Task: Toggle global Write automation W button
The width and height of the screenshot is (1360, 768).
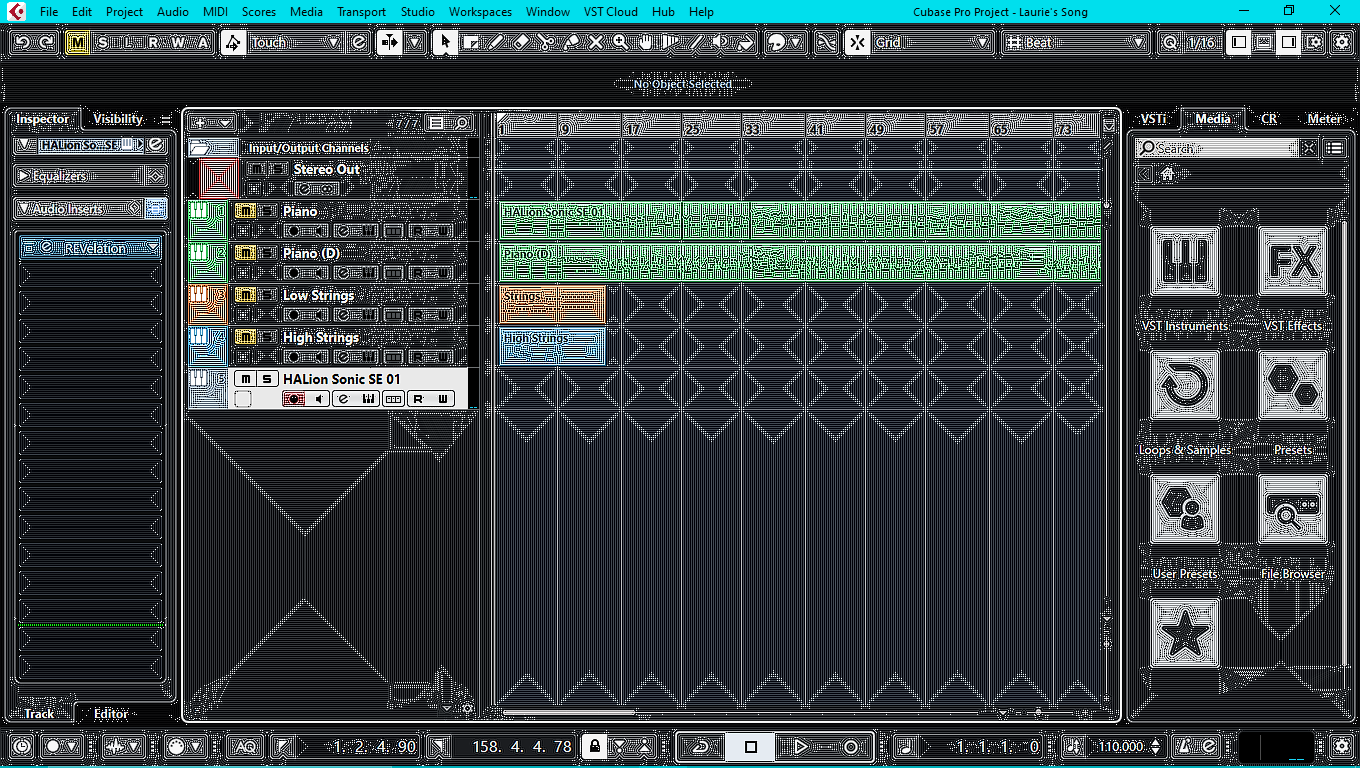Action: pos(178,42)
